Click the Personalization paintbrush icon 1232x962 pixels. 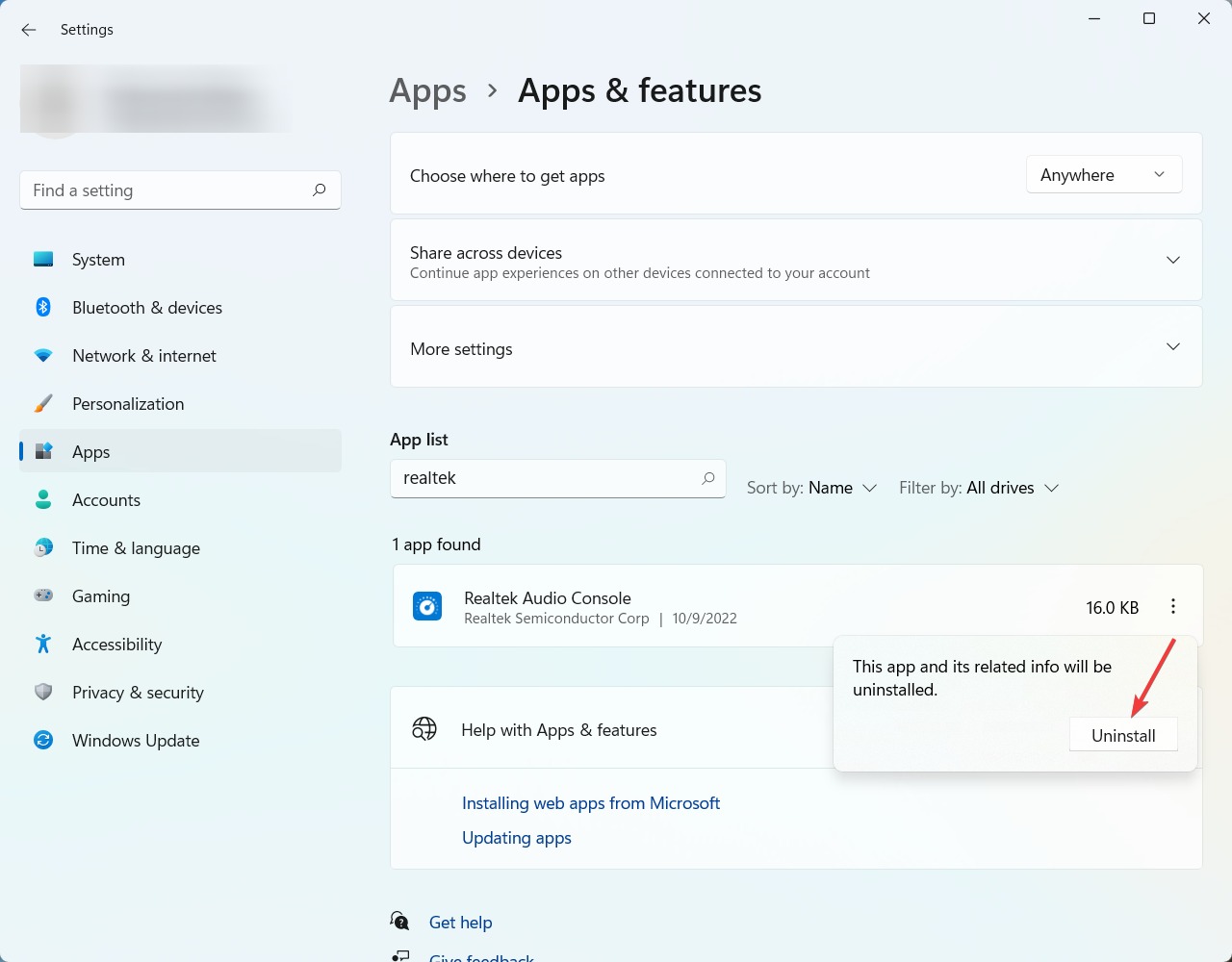point(43,404)
